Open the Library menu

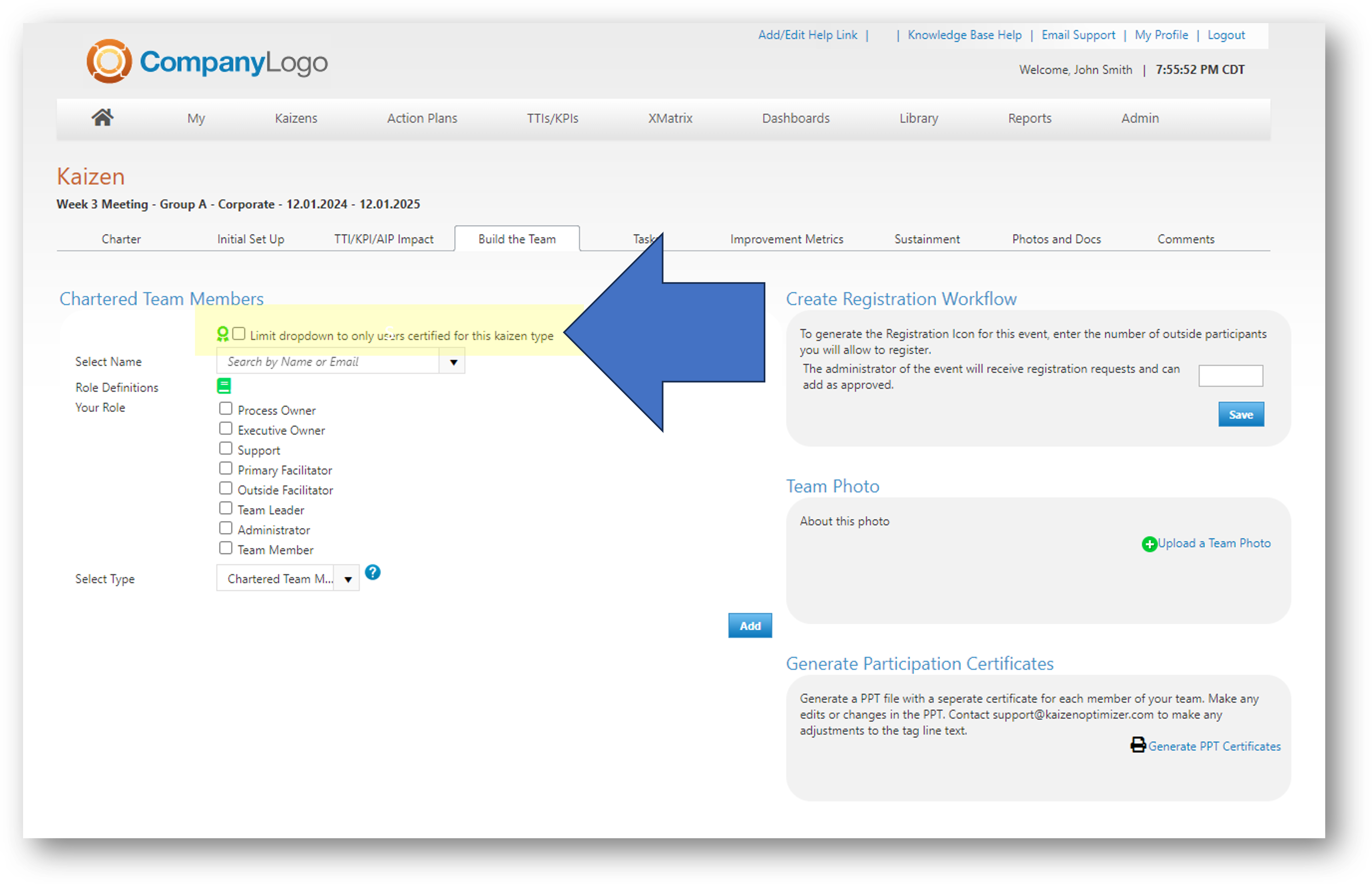(919, 118)
